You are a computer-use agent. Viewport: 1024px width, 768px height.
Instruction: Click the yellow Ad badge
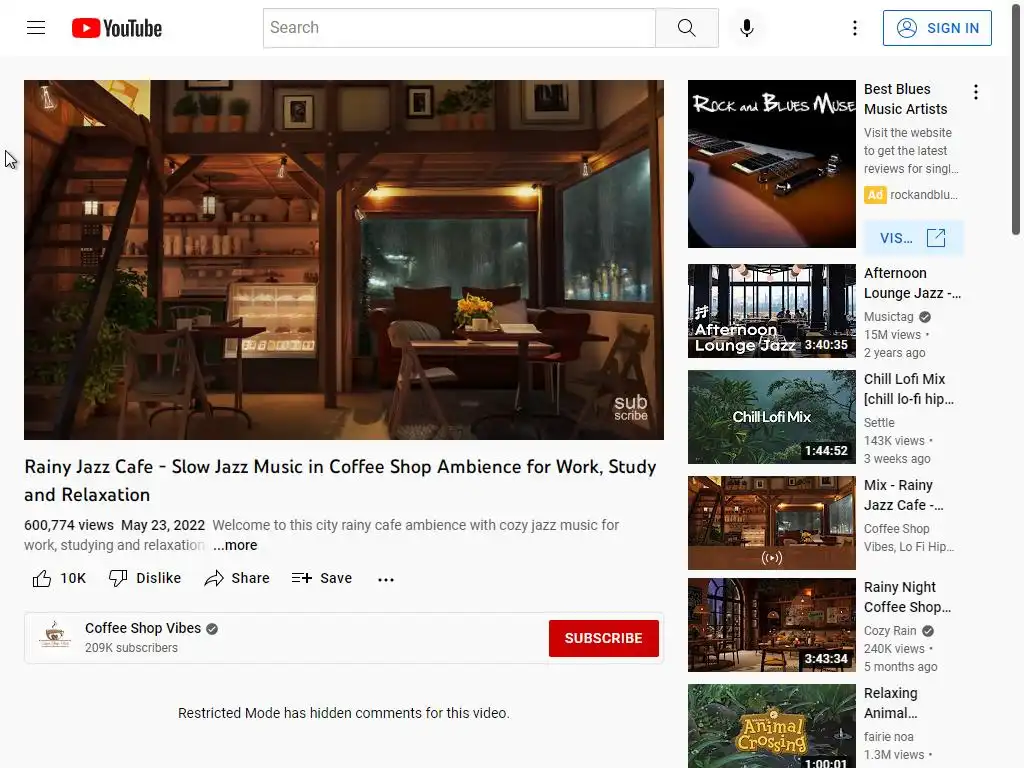click(875, 195)
